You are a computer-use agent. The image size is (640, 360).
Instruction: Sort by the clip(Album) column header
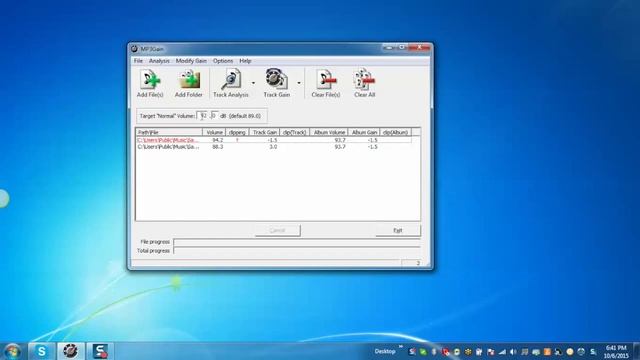point(396,132)
